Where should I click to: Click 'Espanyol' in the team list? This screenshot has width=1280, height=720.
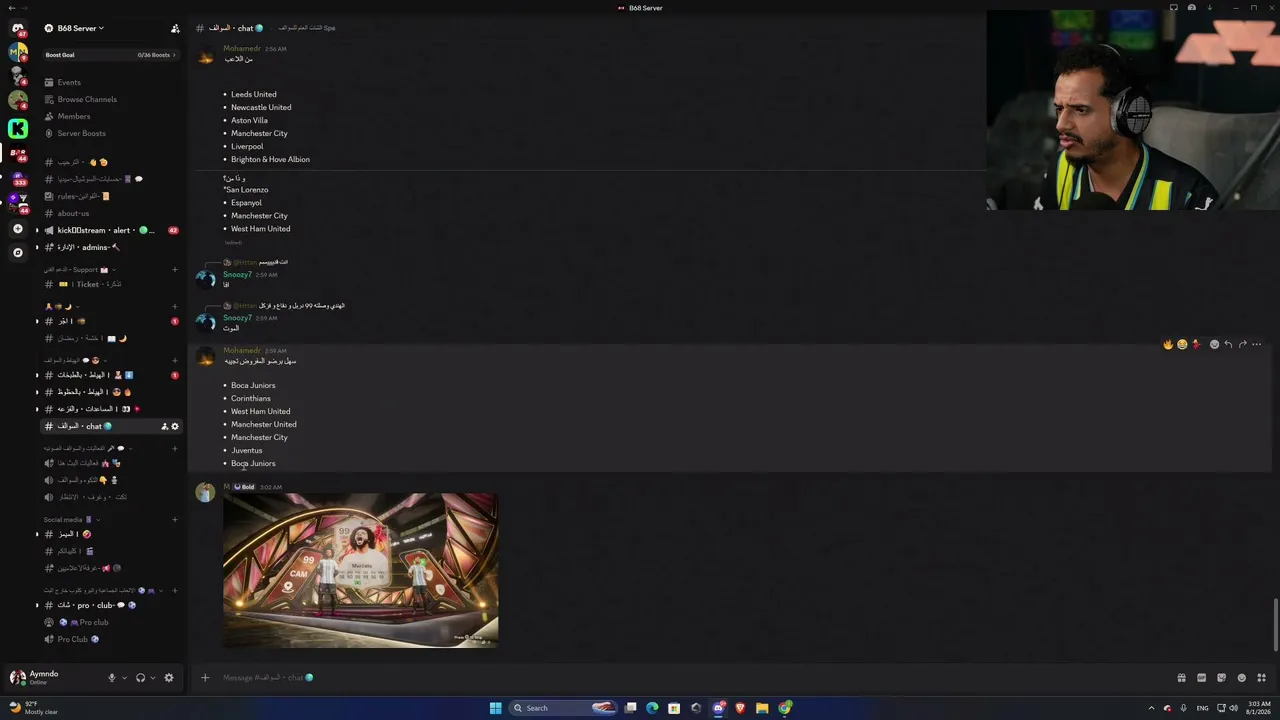coord(246,202)
